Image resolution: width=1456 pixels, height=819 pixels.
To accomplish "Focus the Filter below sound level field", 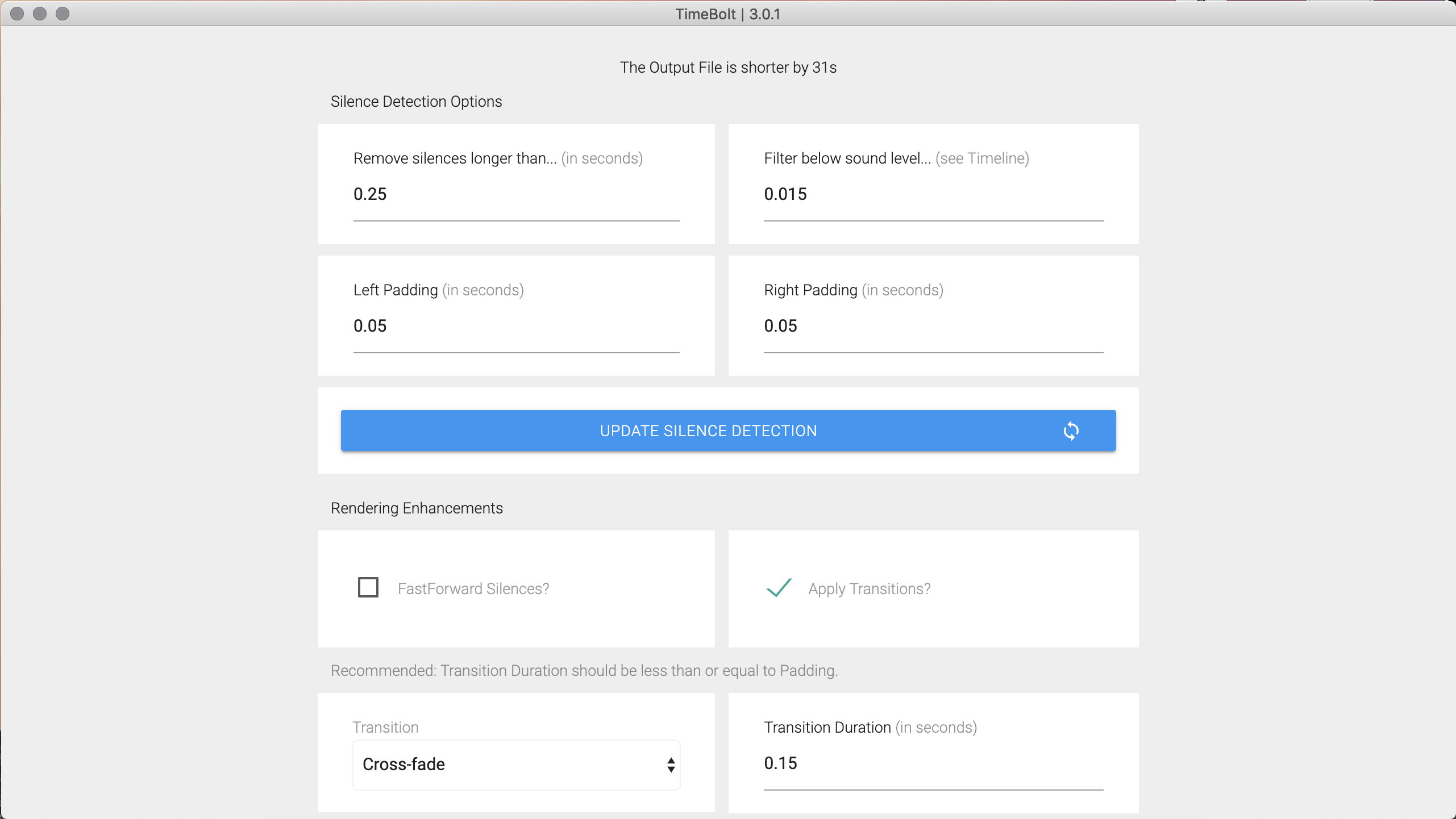I will click(x=933, y=195).
